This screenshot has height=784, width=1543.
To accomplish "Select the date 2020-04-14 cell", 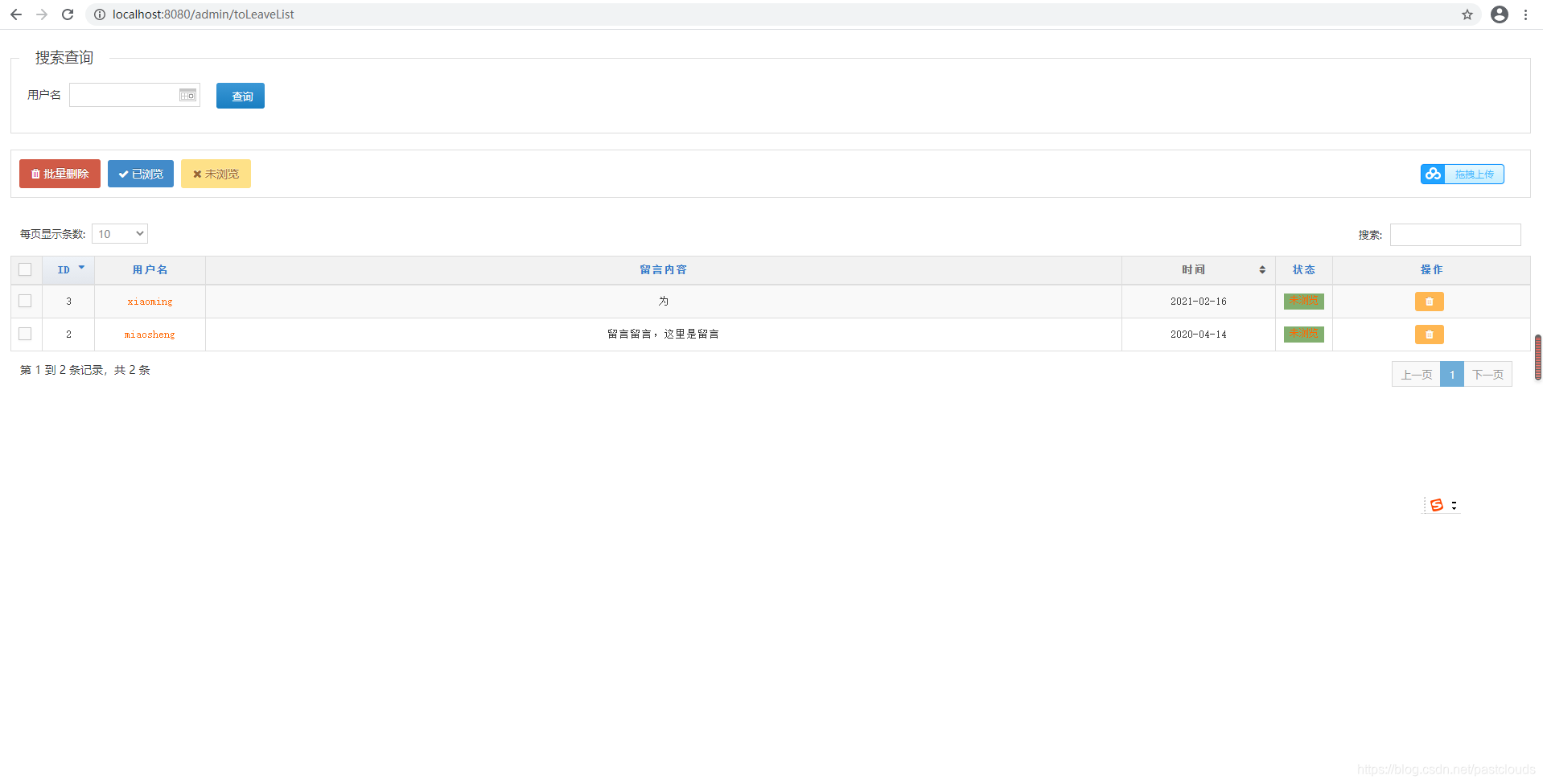I will click(x=1198, y=335).
